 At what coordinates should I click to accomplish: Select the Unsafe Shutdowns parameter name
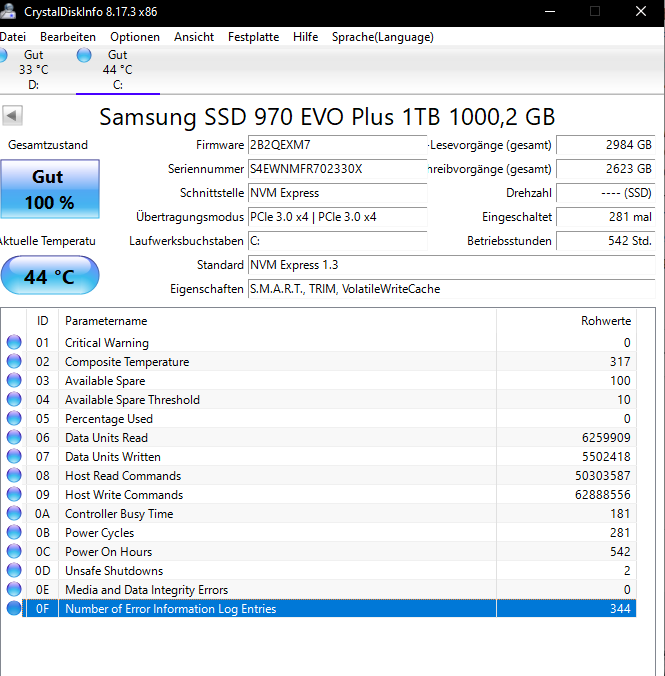click(x=114, y=570)
